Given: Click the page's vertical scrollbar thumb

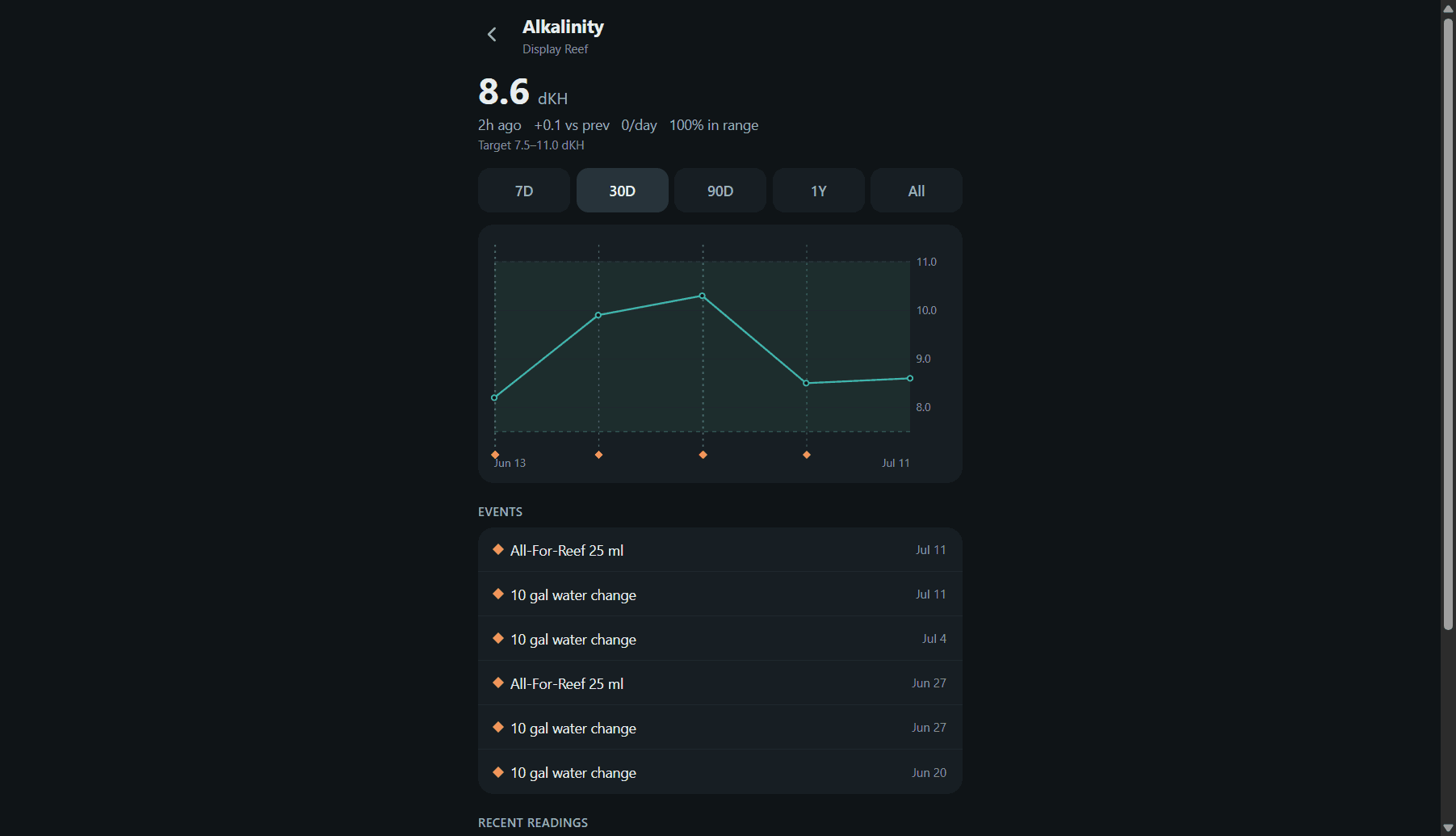Looking at the screenshot, I should [x=1448, y=323].
